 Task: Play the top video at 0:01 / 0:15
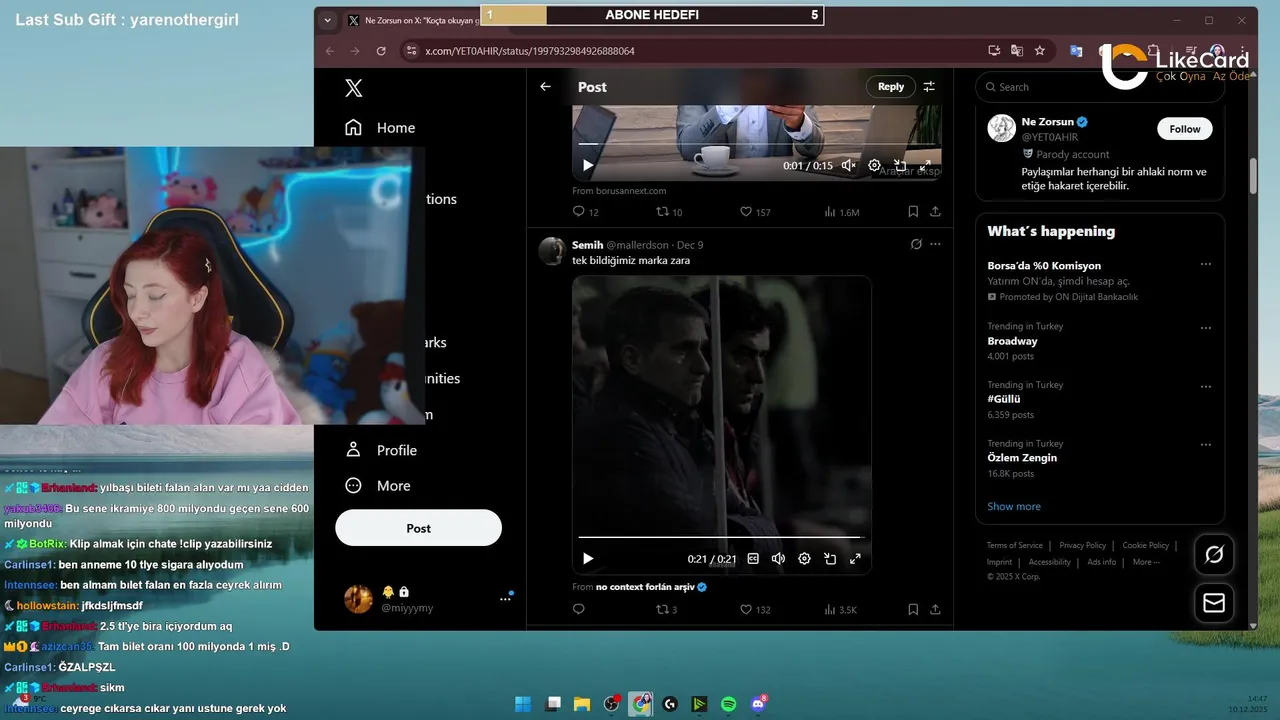[588, 165]
